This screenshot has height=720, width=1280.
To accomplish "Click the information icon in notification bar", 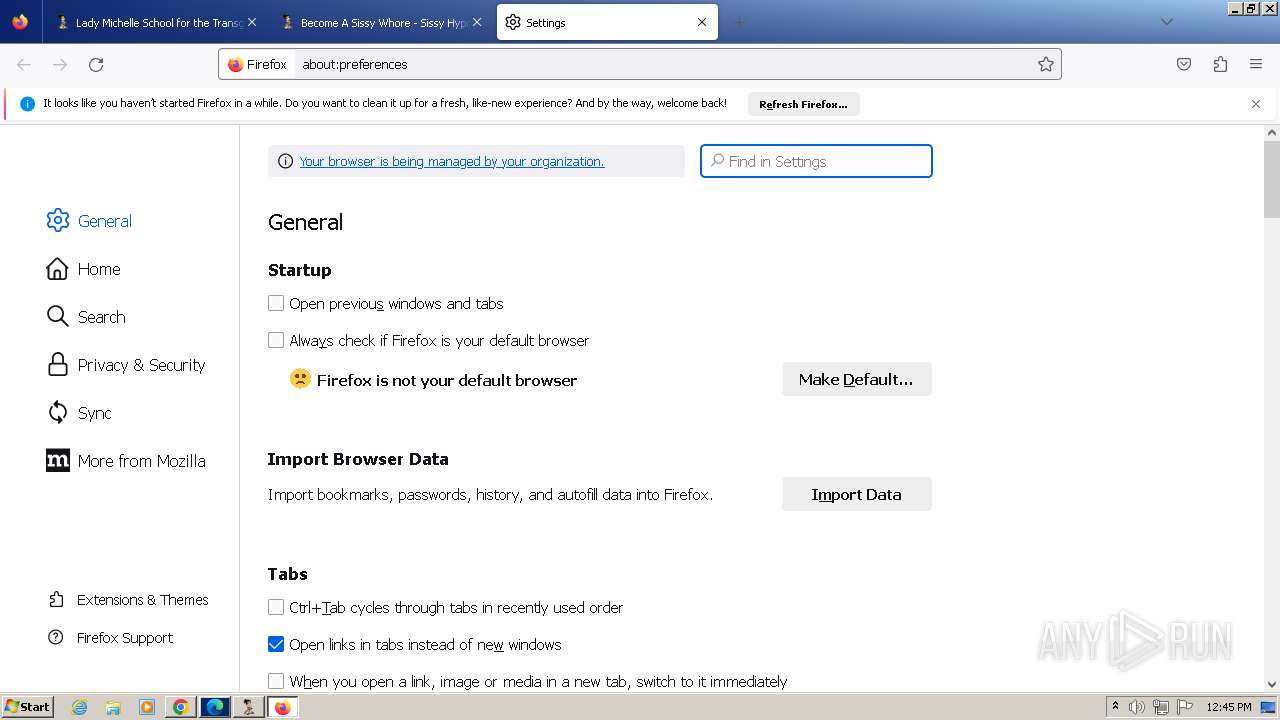I will (27, 104).
